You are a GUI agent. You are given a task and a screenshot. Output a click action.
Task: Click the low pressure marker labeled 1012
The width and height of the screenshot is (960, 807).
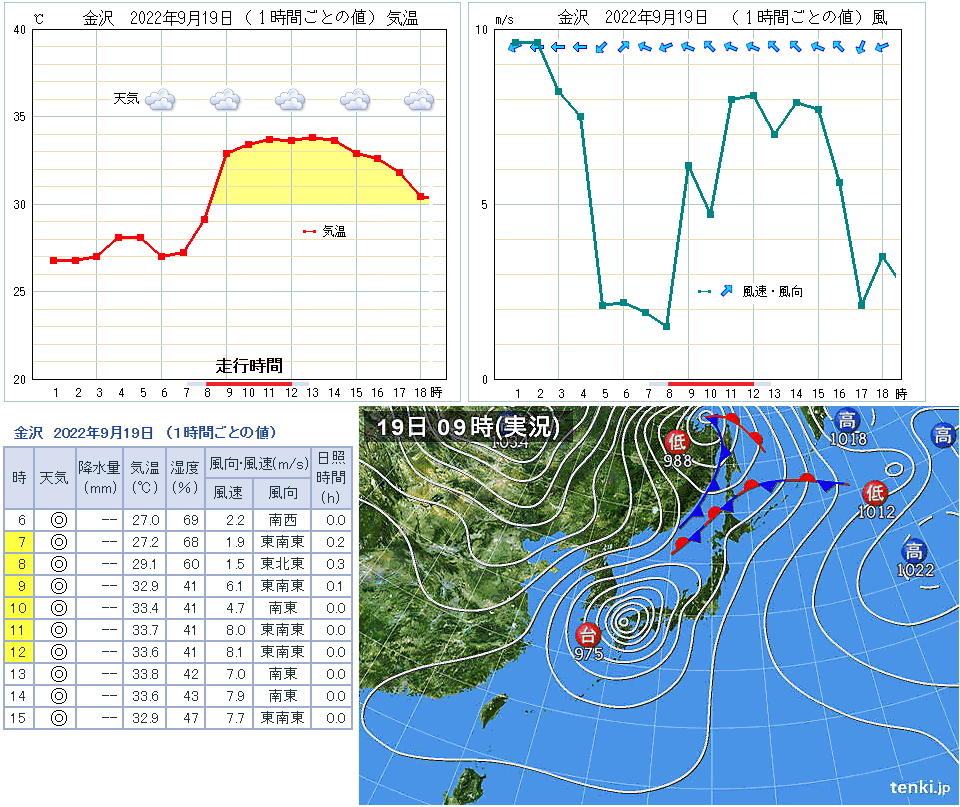pos(875,492)
